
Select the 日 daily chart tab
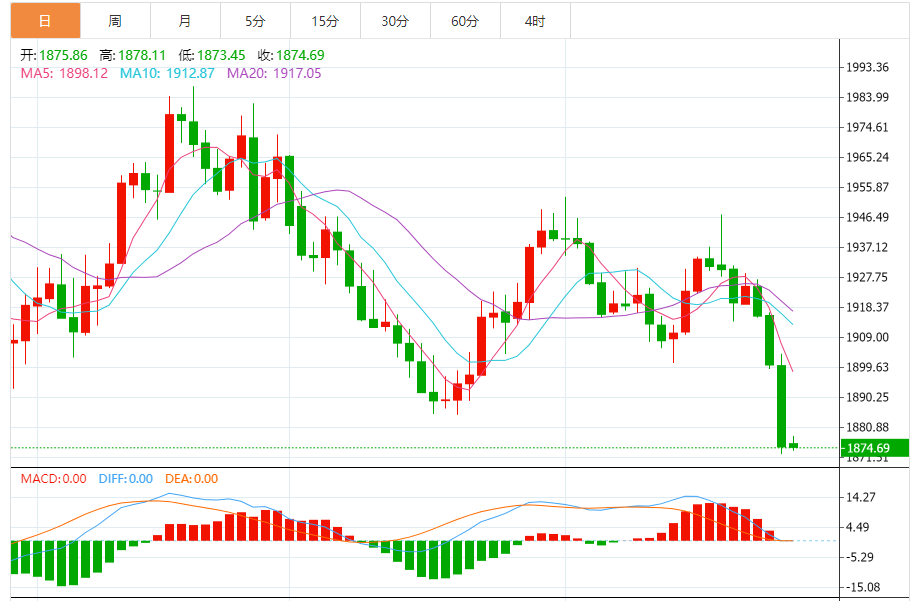point(45,21)
